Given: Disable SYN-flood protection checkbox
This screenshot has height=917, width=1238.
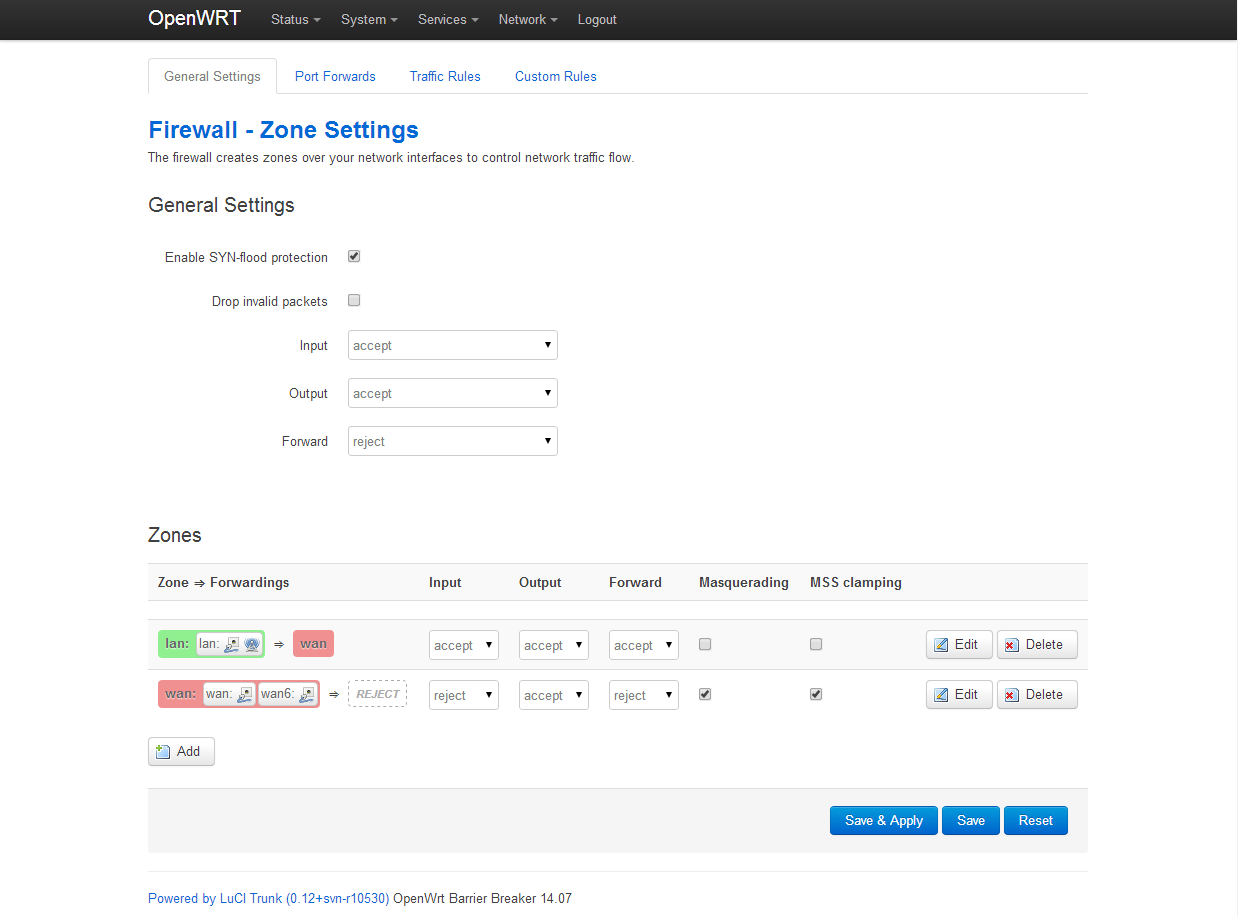Looking at the screenshot, I should click(x=354, y=257).
